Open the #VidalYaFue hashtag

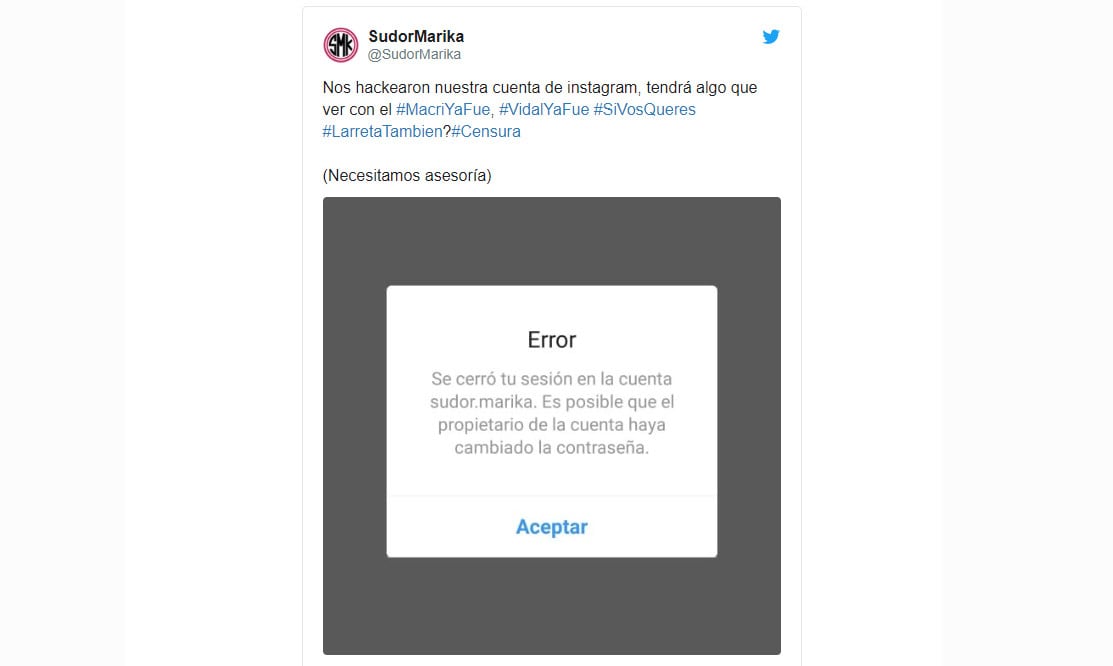(544, 109)
